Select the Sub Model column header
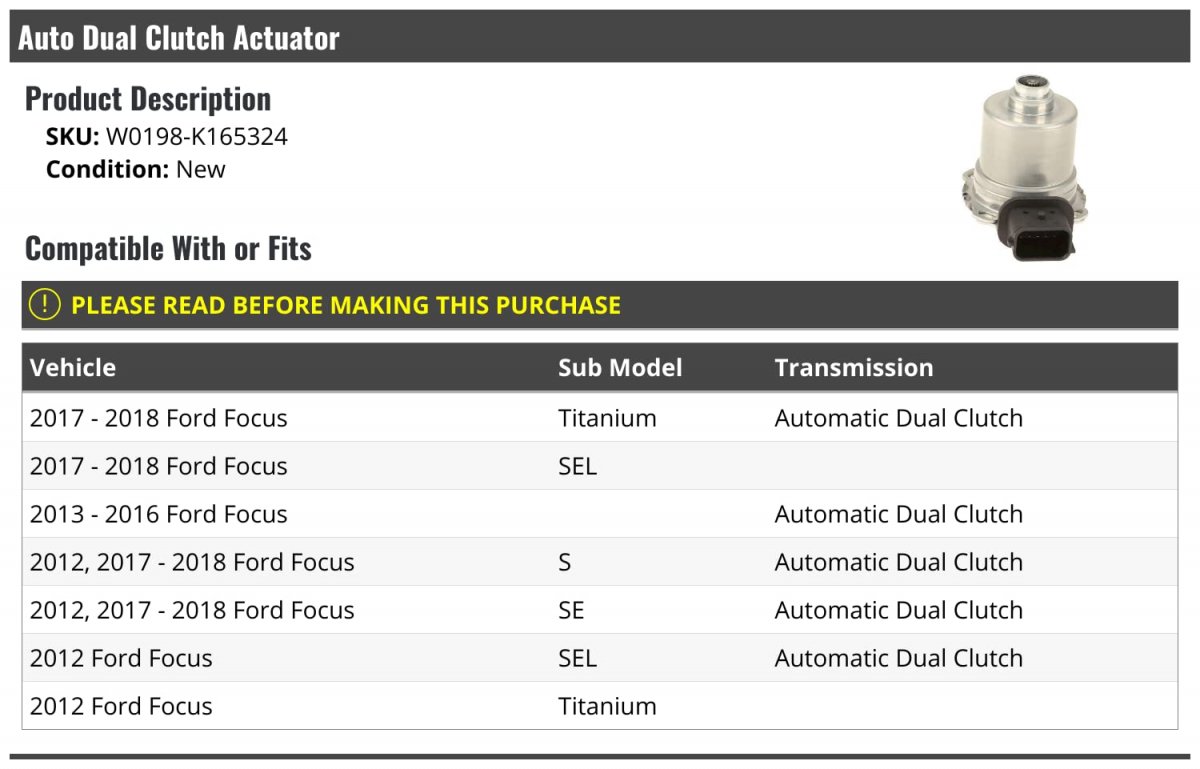 click(620, 367)
